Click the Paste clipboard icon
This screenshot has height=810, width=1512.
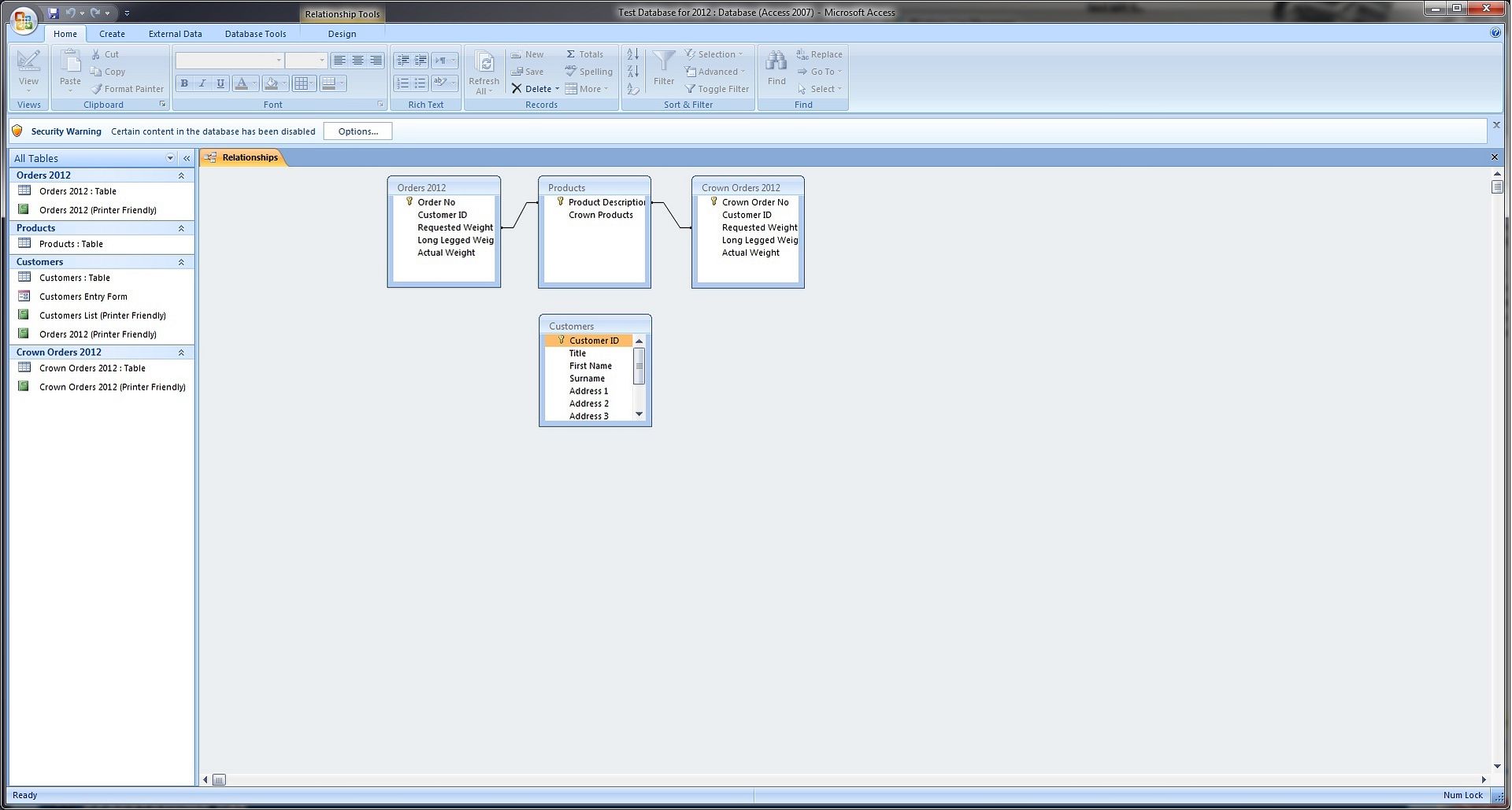[70, 62]
